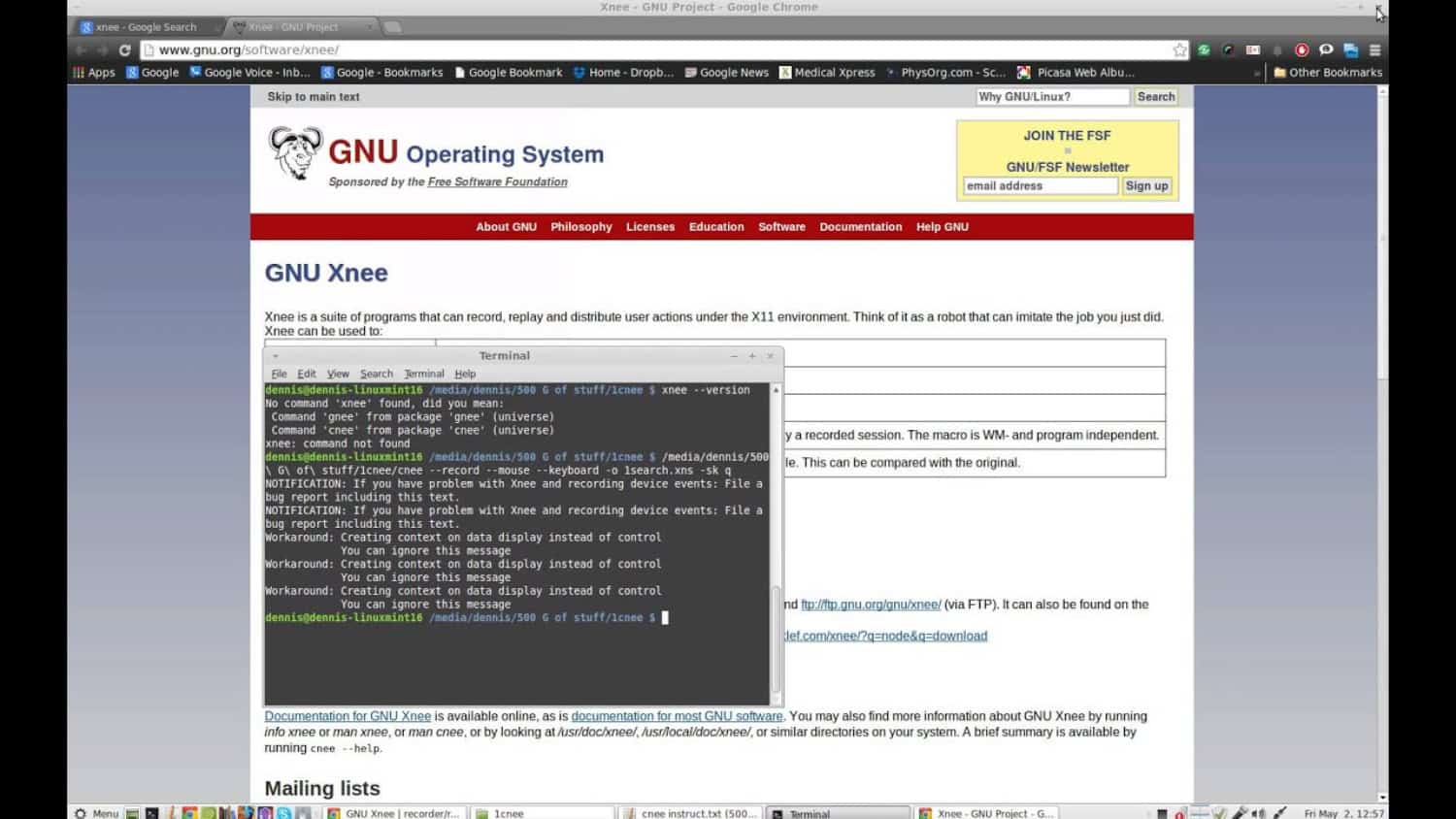Open the Licenses nav item
The height and width of the screenshot is (819, 1456).
(x=650, y=226)
